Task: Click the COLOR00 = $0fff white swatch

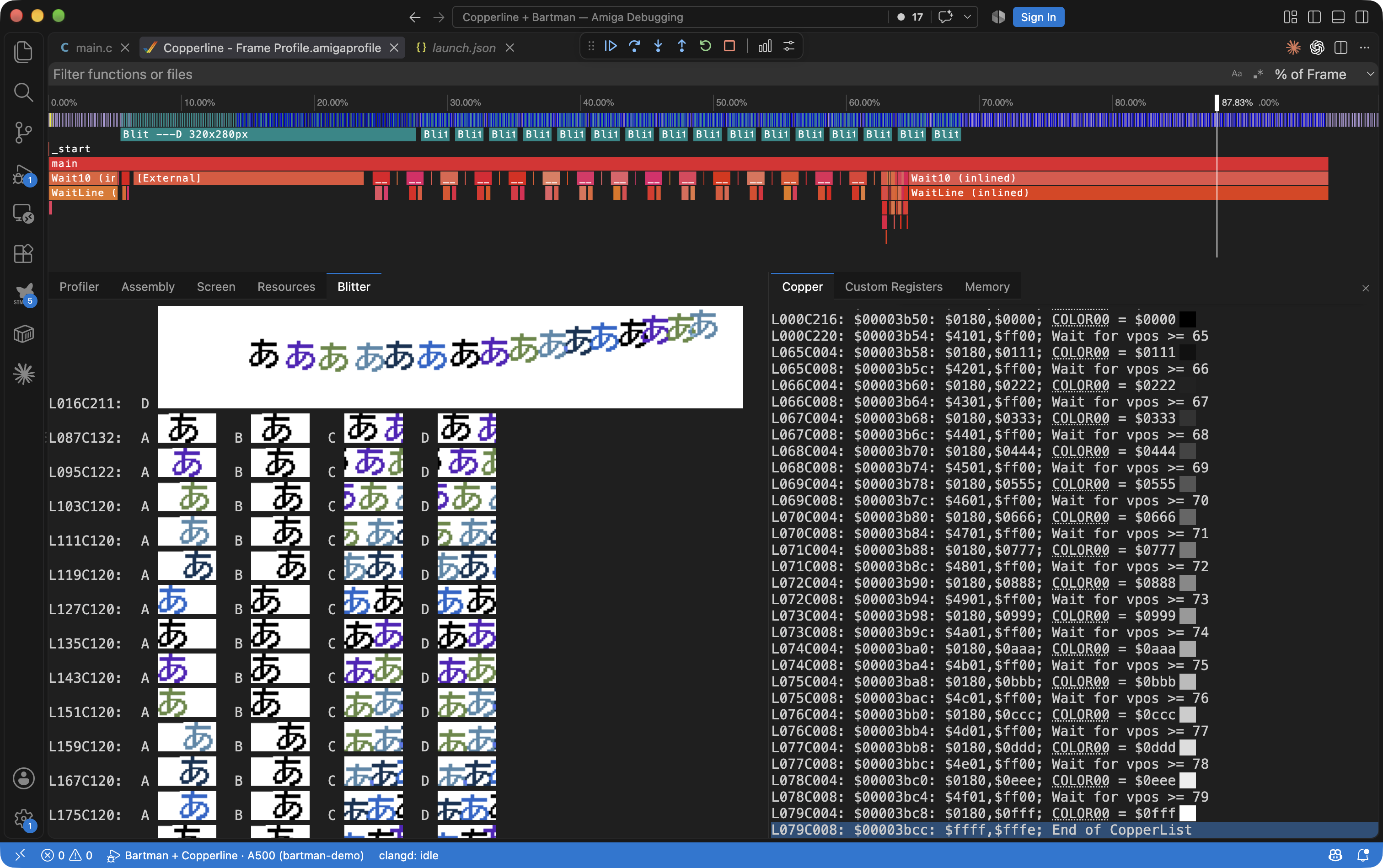Action: click(x=1187, y=814)
